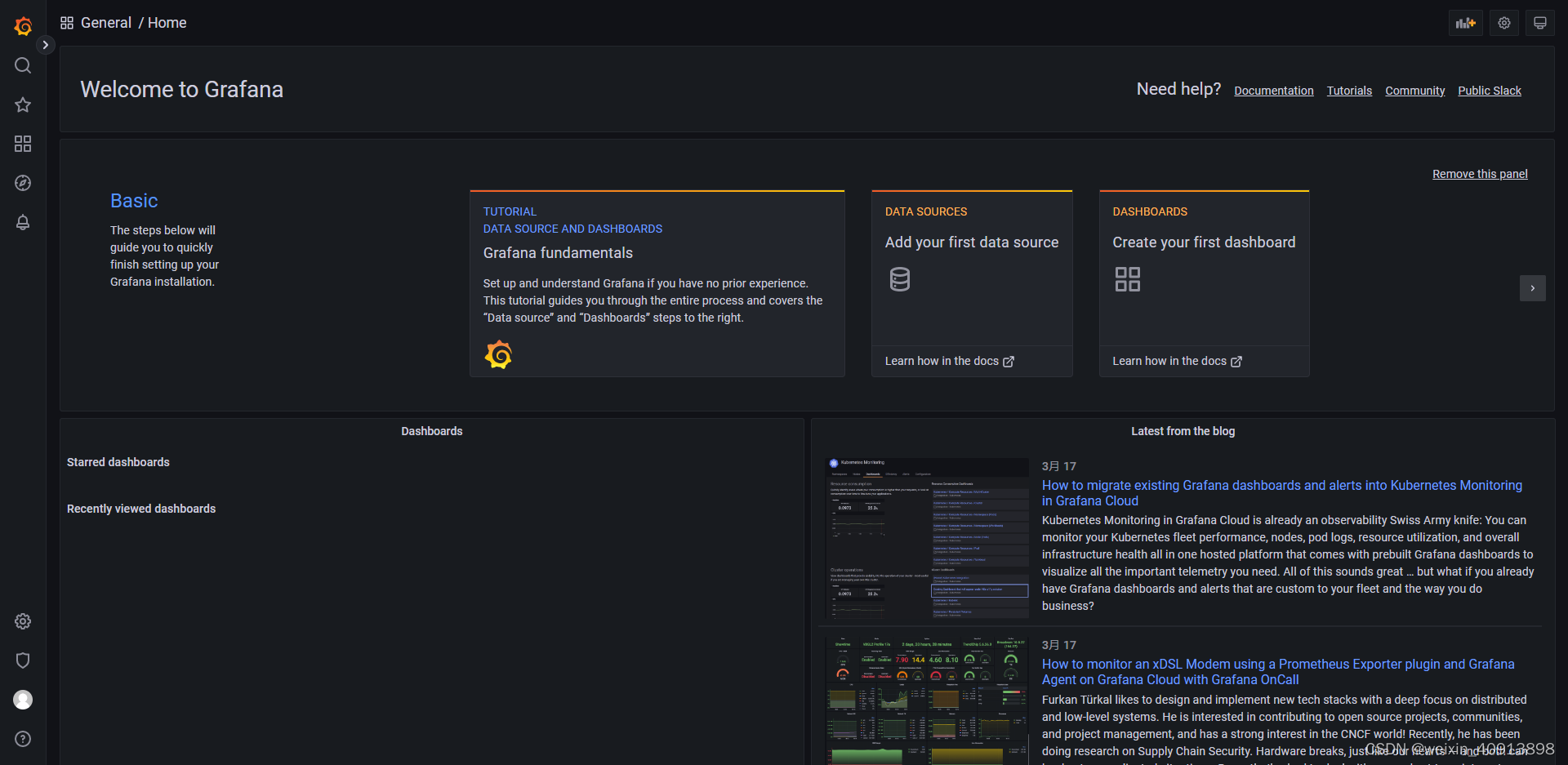This screenshot has height=765, width=1568.
Task: Open the Community link
Action: click(x=1415, y=91)
